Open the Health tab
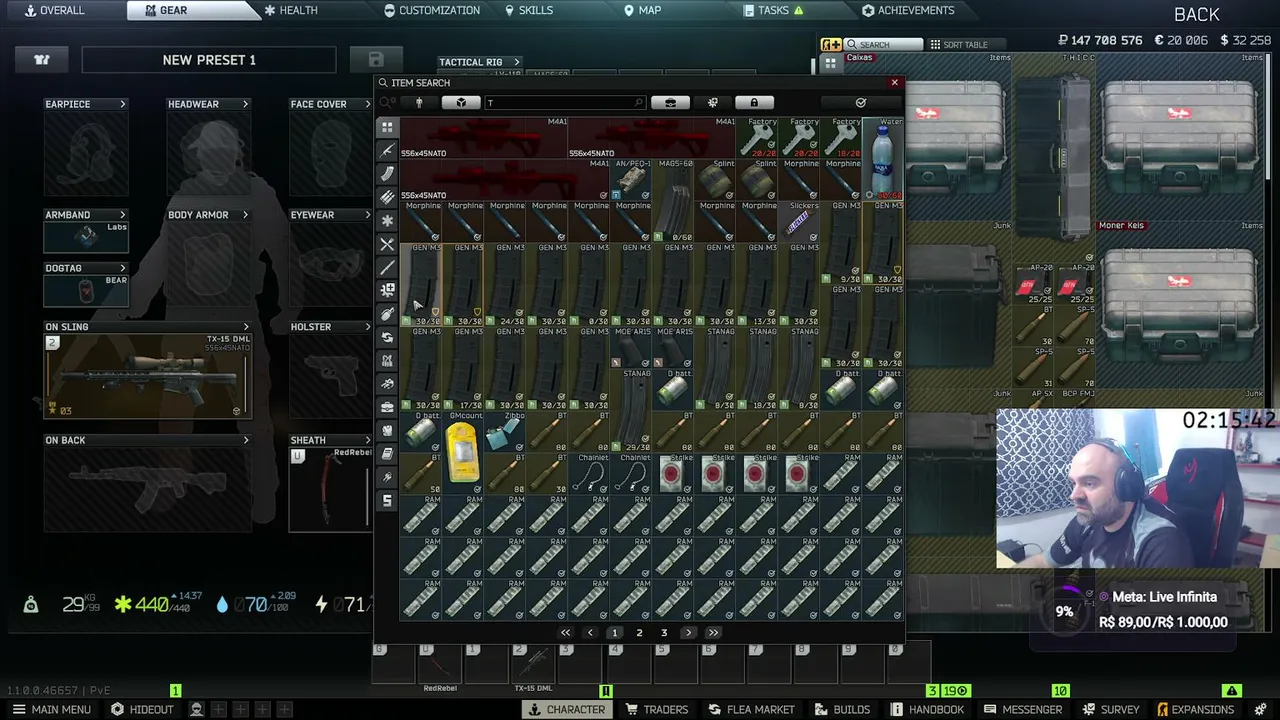 click(x=291, y=10)
